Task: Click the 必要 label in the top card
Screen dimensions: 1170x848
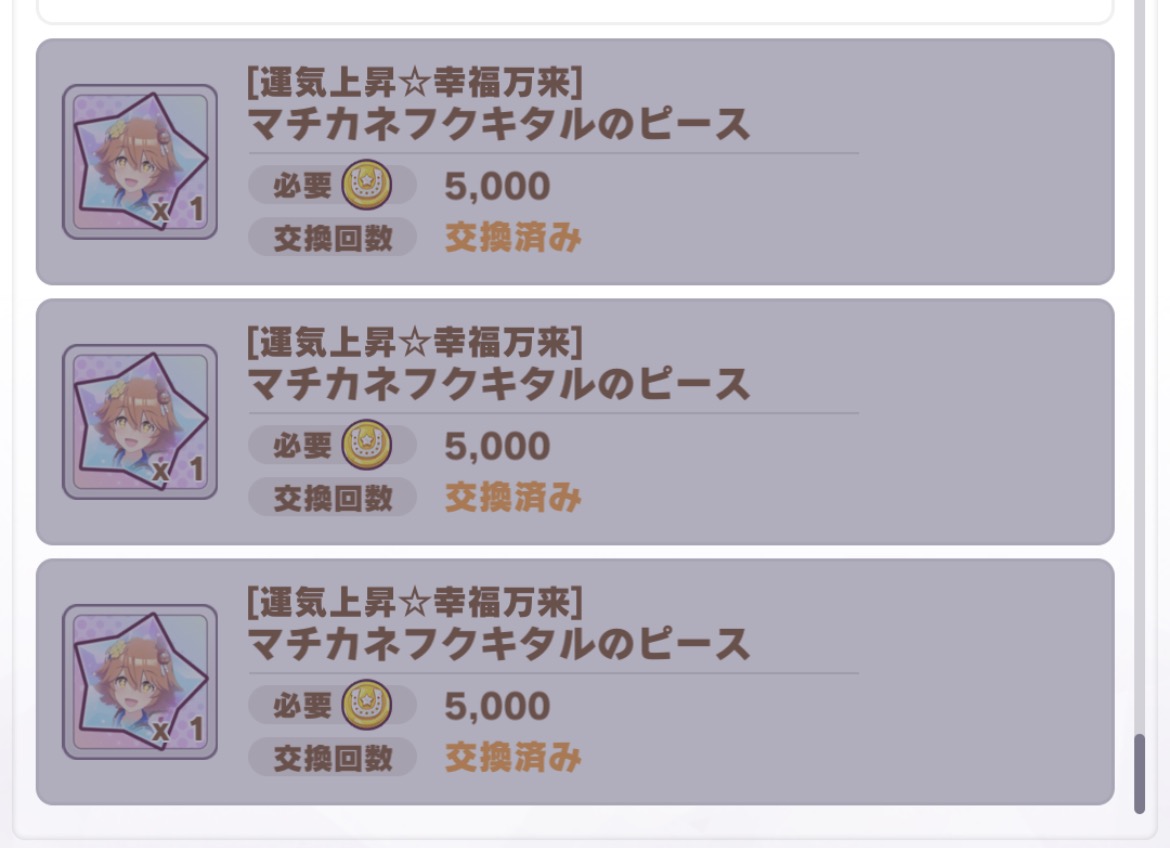Action: pos(301,186)
